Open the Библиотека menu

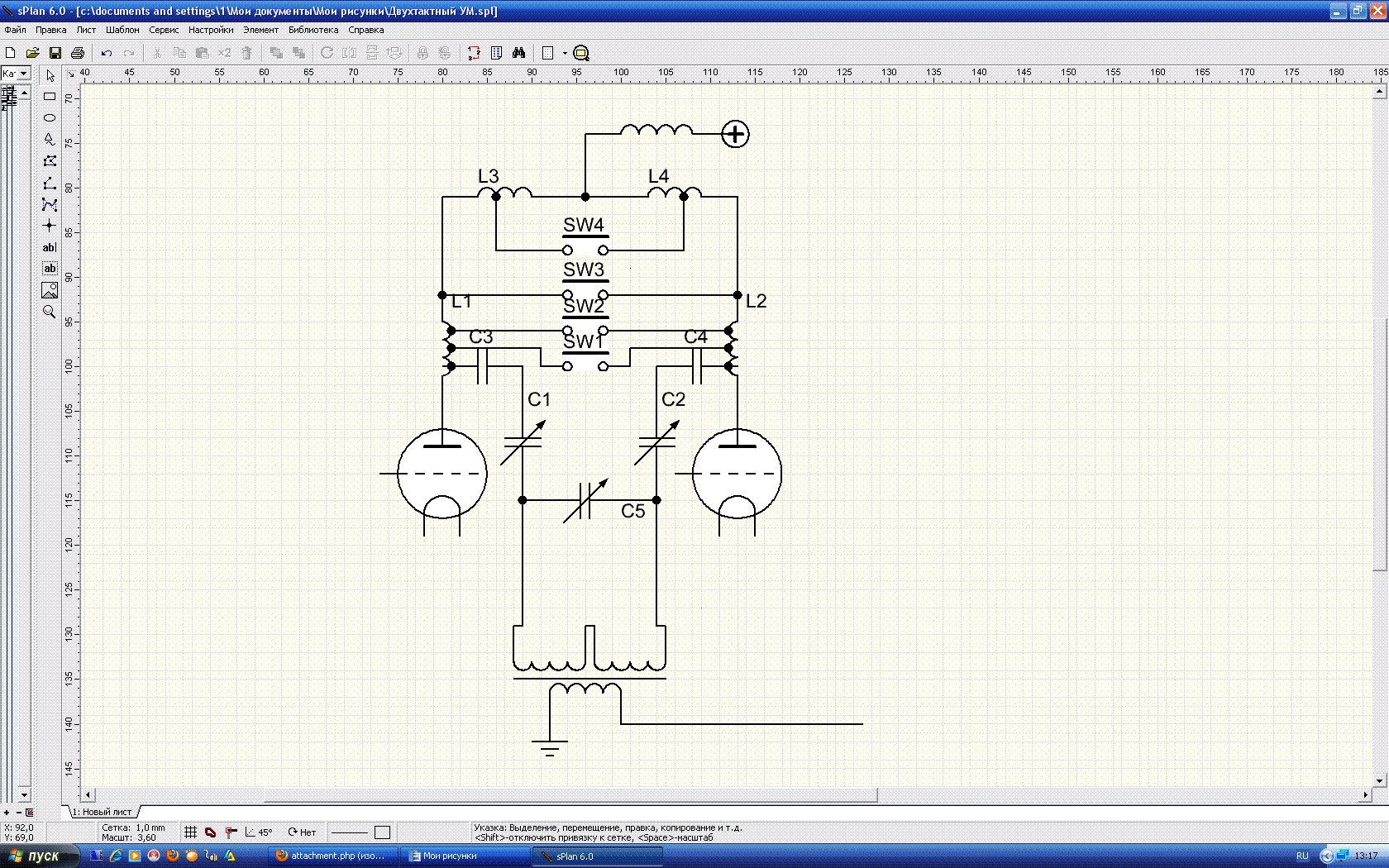click(313, 30)
